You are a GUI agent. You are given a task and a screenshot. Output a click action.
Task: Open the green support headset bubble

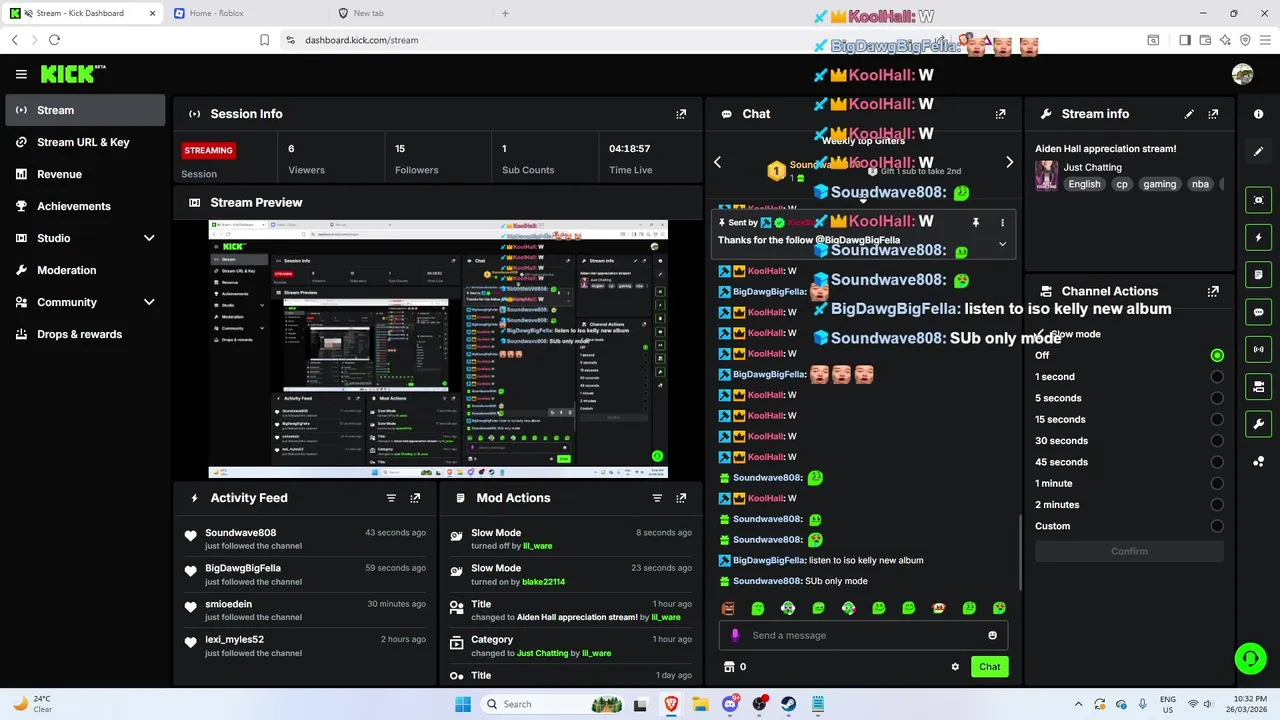point(1250,658)
